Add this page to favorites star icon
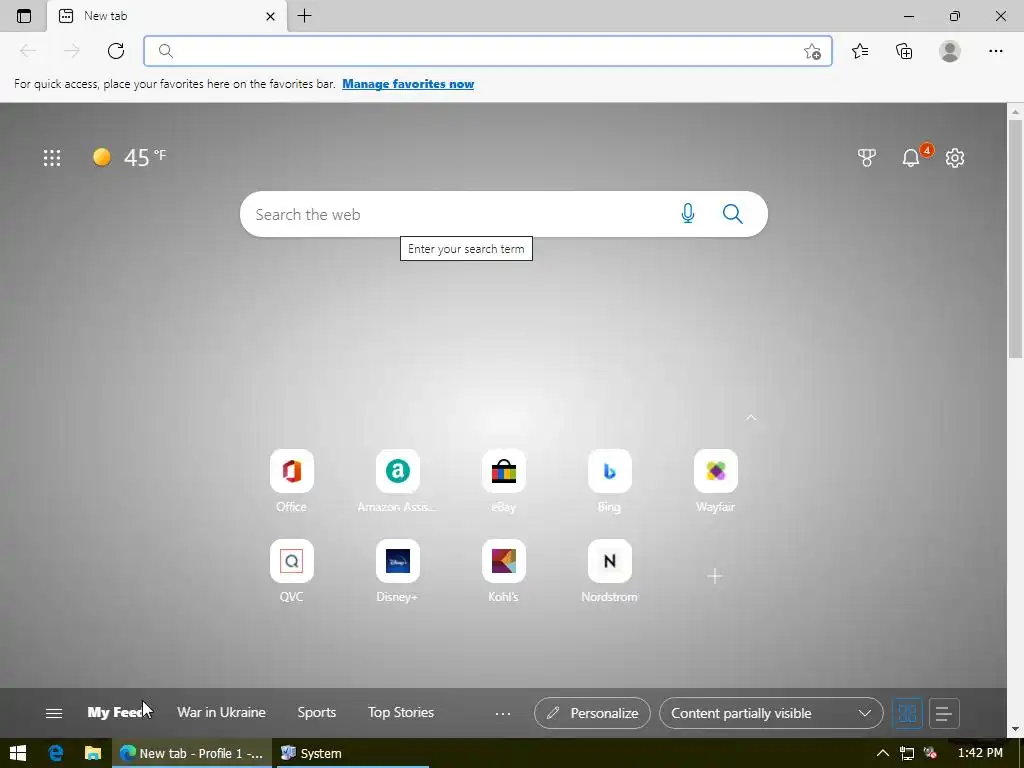Viewport: 1024px width, 768px height. tap(812, 51)
